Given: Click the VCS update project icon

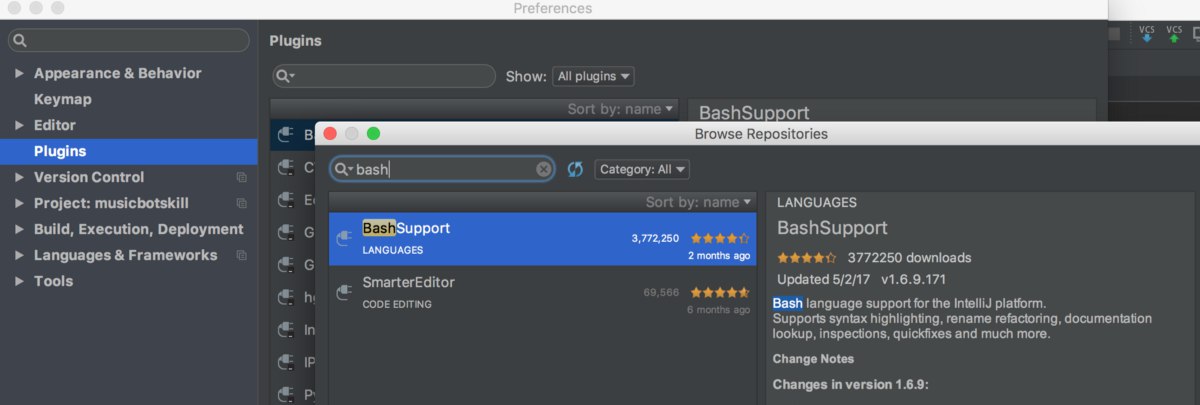Looking at the screenshot, I should (1147, 34).
